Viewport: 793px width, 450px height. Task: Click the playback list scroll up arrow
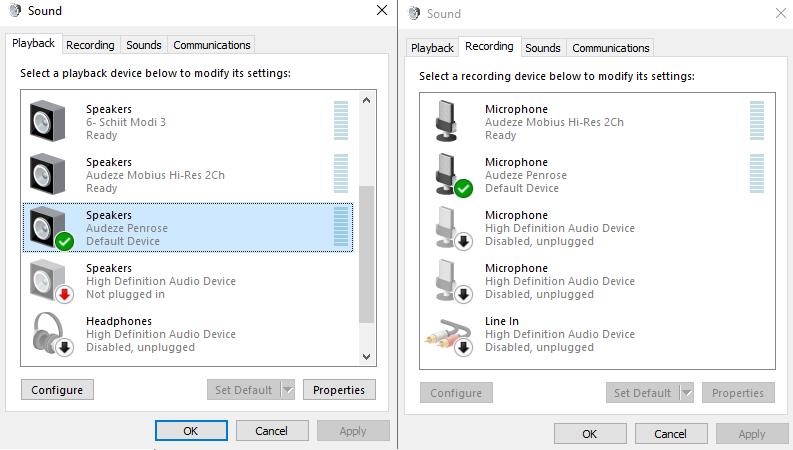pyautogui.click(x=367, y=100)
